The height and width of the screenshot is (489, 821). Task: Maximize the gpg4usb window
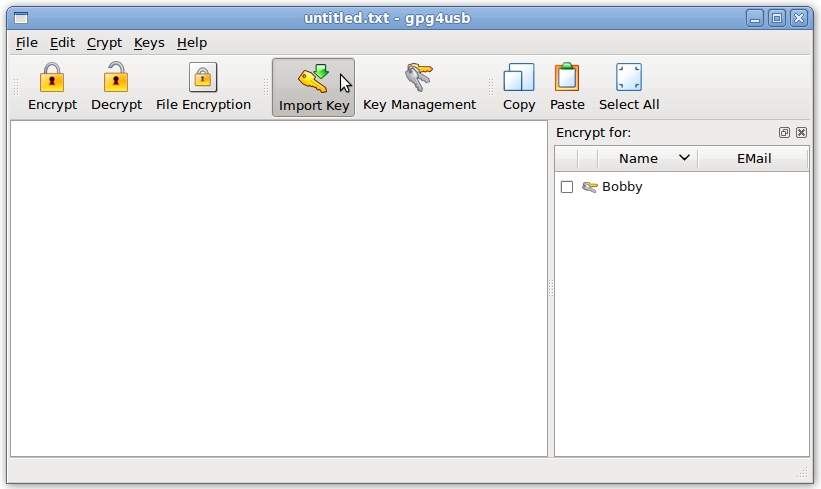pyautogui.click(x=777, y=19)
